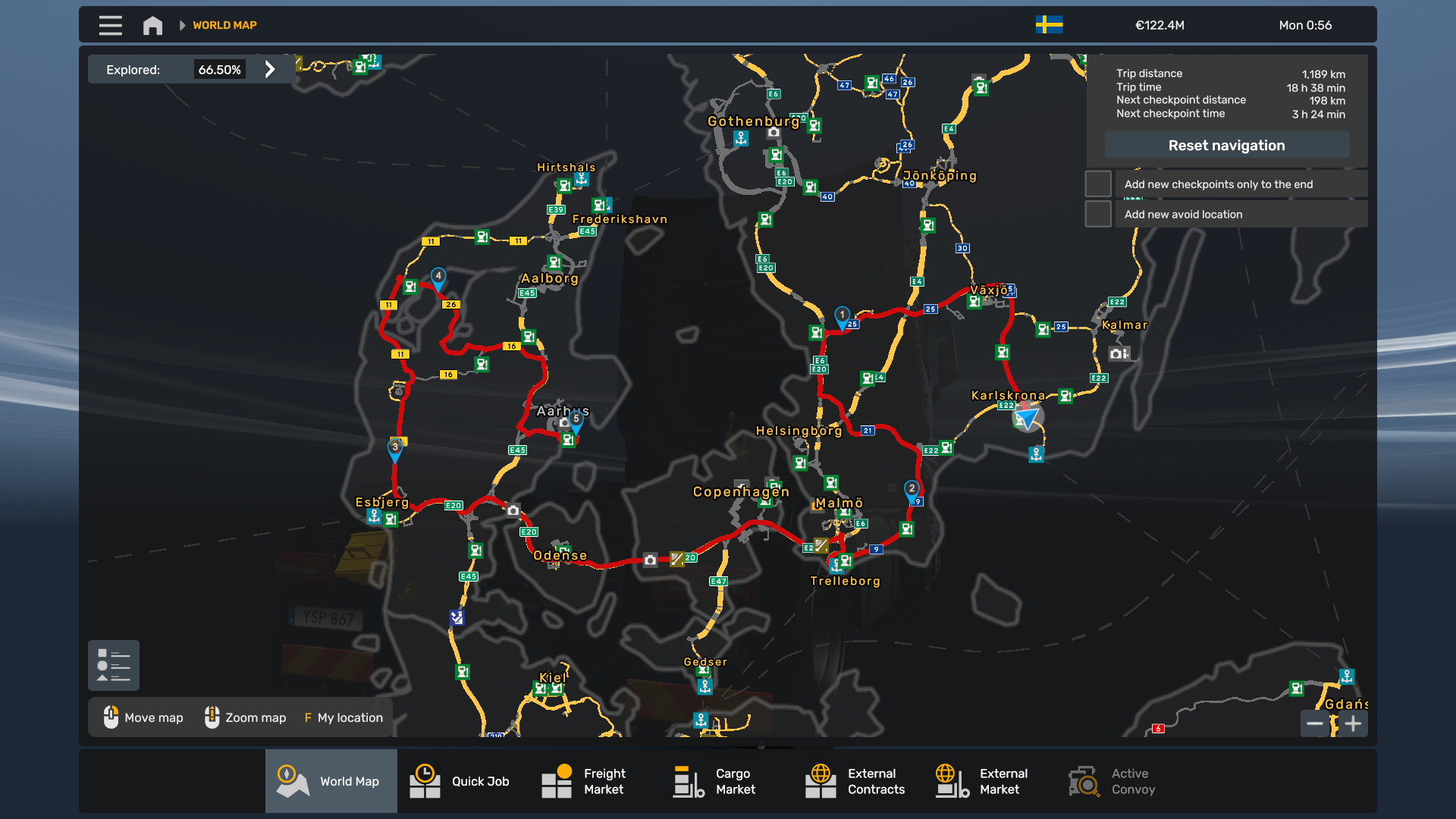Viewport: 1456px width, 819px height.
Task: Click the WORLD MAP breadcrumb arrow
Action: (182, 25)
